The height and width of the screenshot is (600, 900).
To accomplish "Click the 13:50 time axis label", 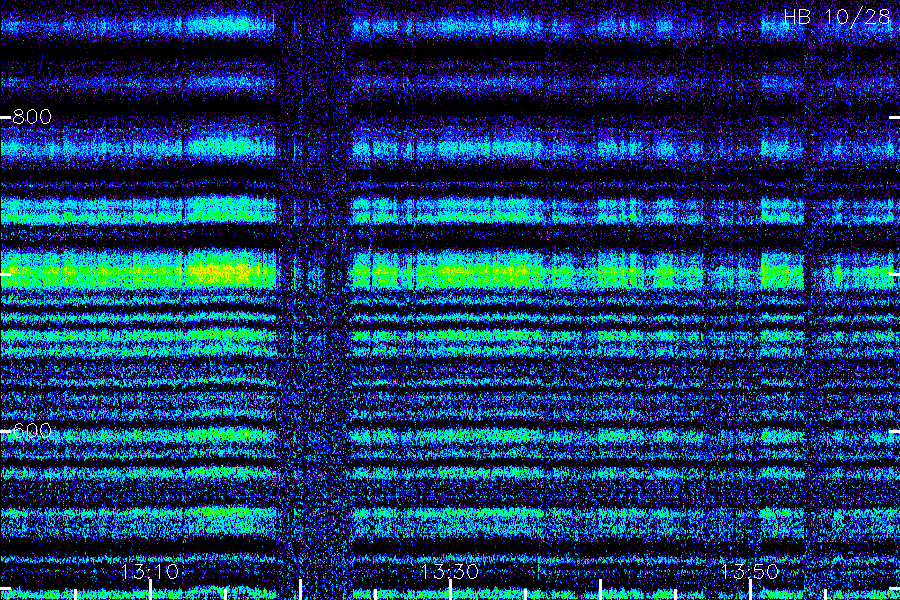I will [x=750, y=571].
